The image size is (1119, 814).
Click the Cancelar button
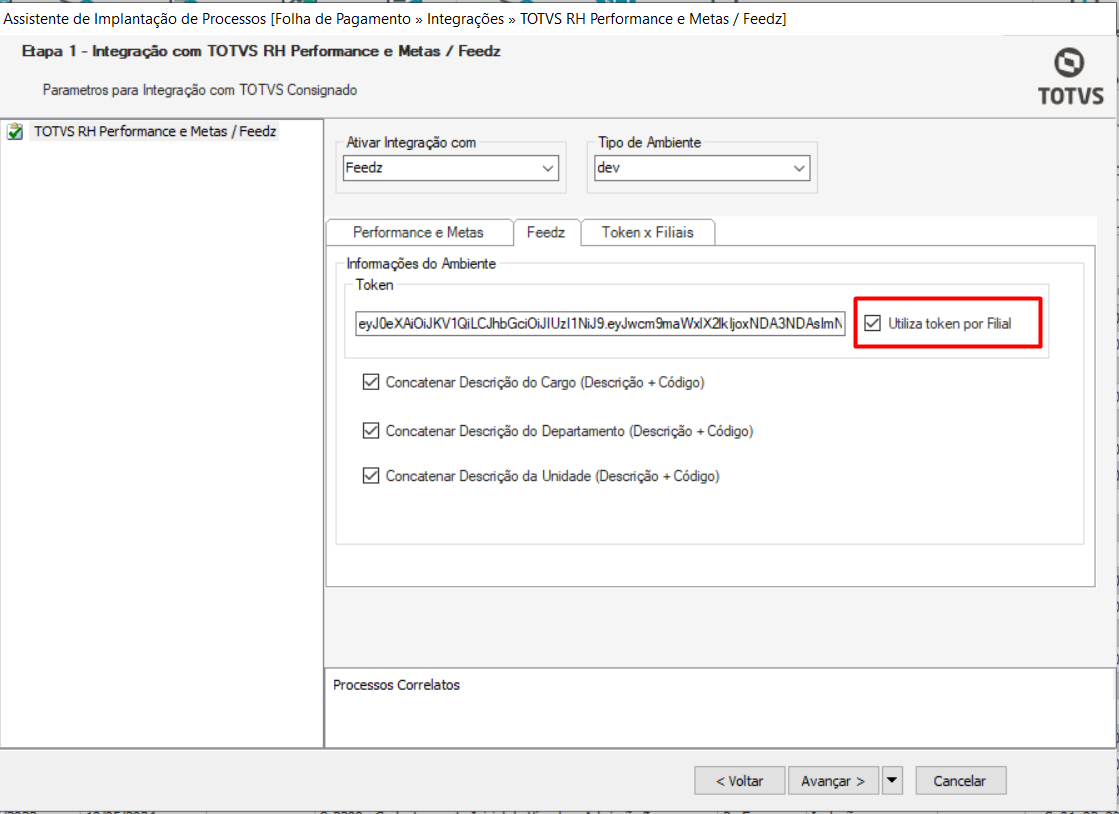coord(960,780)
